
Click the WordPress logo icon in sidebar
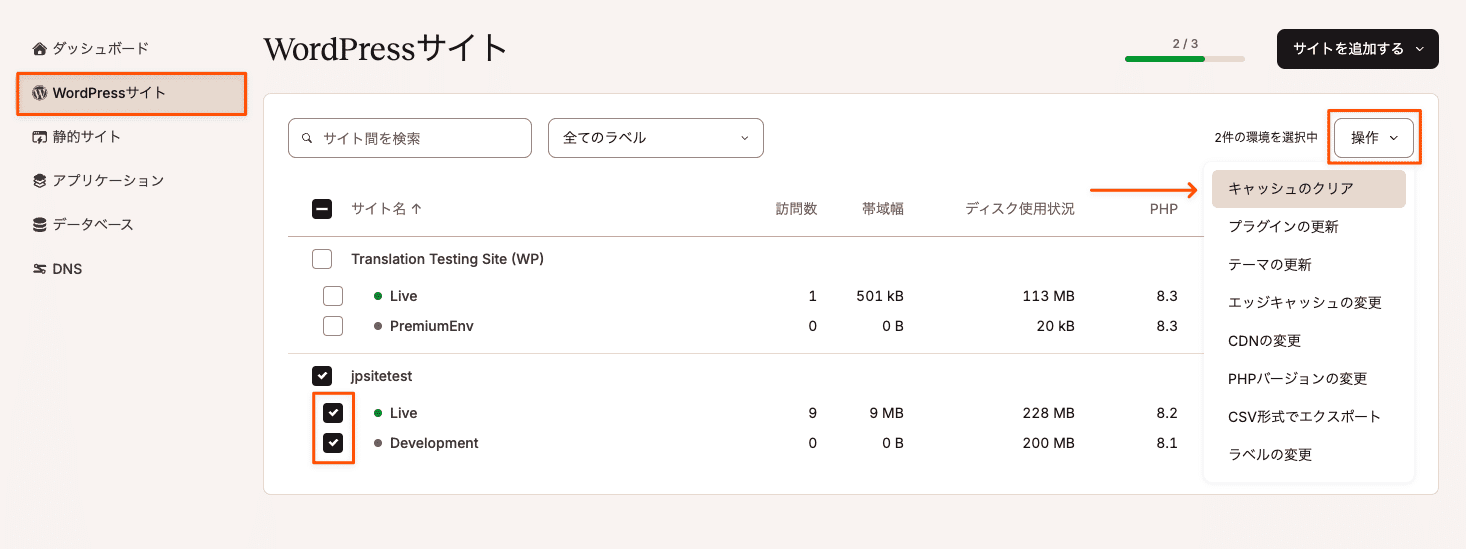click(x=40, y=93)
